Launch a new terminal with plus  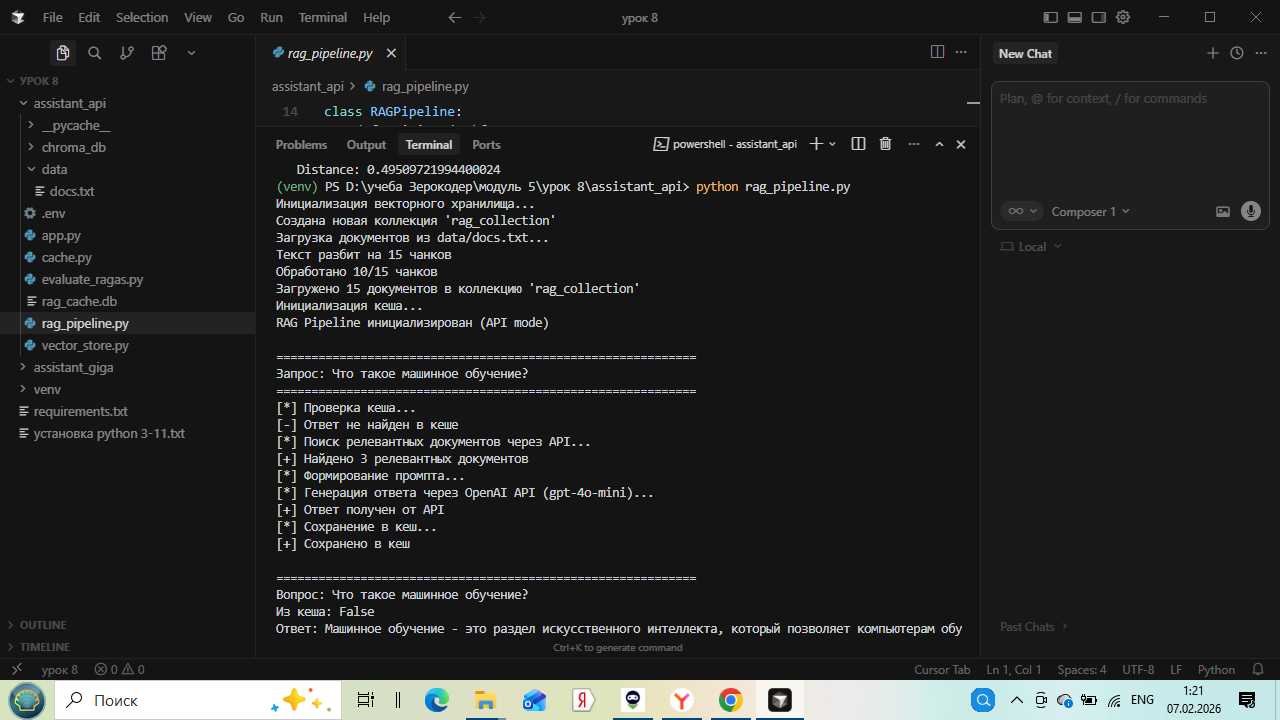tap(815, 144)
